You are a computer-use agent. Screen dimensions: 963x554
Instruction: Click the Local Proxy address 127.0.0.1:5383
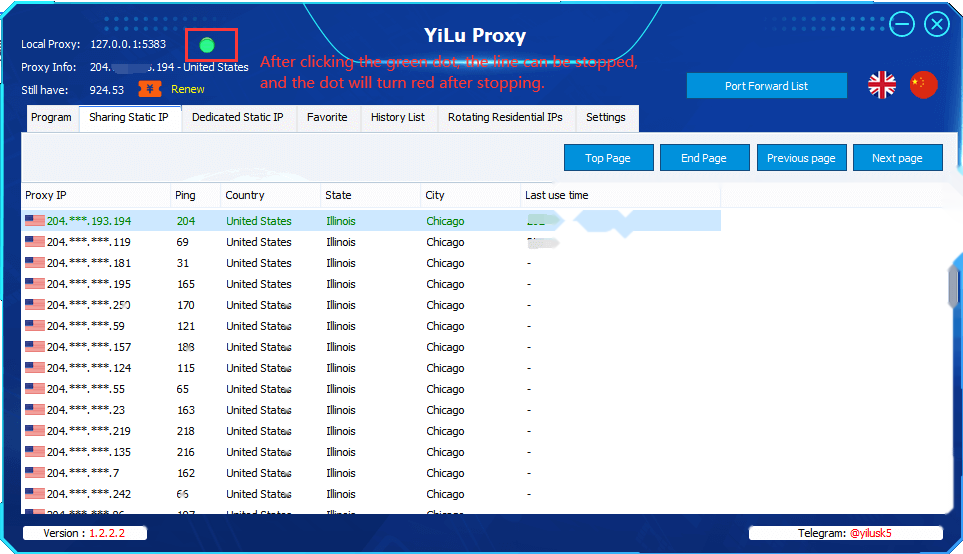pyautogui.click(x=128, y=44)
